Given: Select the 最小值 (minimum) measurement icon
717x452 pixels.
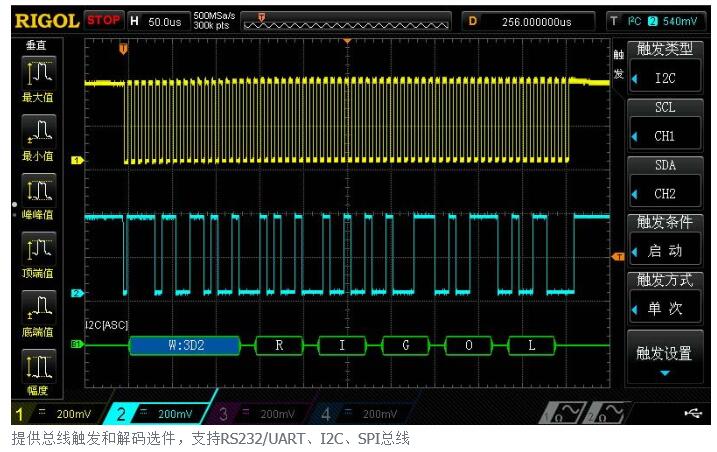Looking at the screenshot, I should click(x=38, y=131).
